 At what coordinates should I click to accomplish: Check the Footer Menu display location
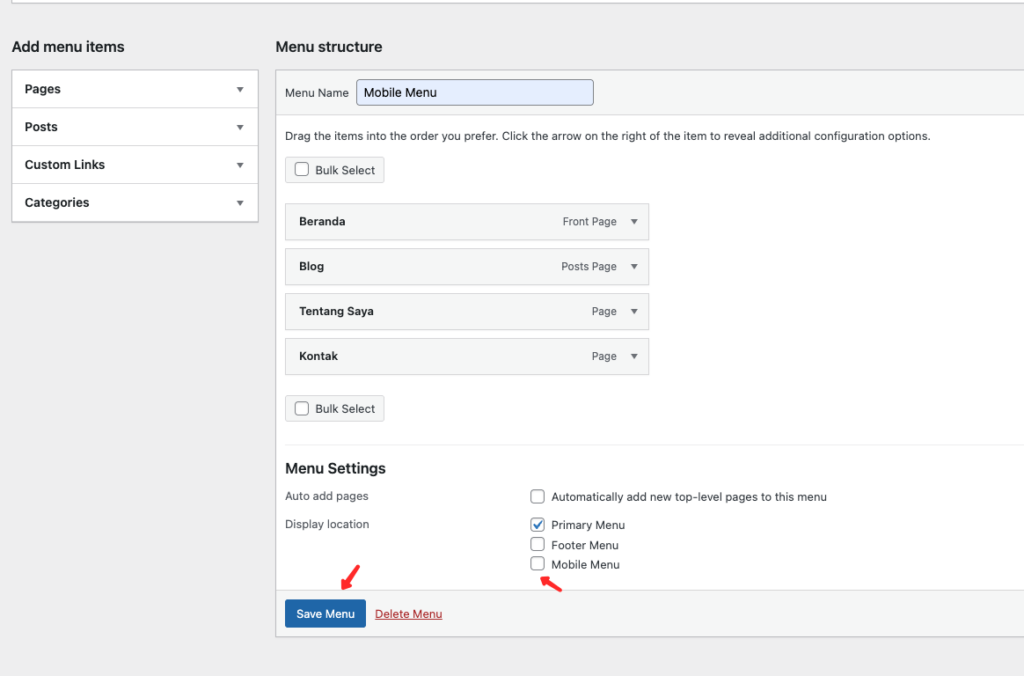coord(538,545)
